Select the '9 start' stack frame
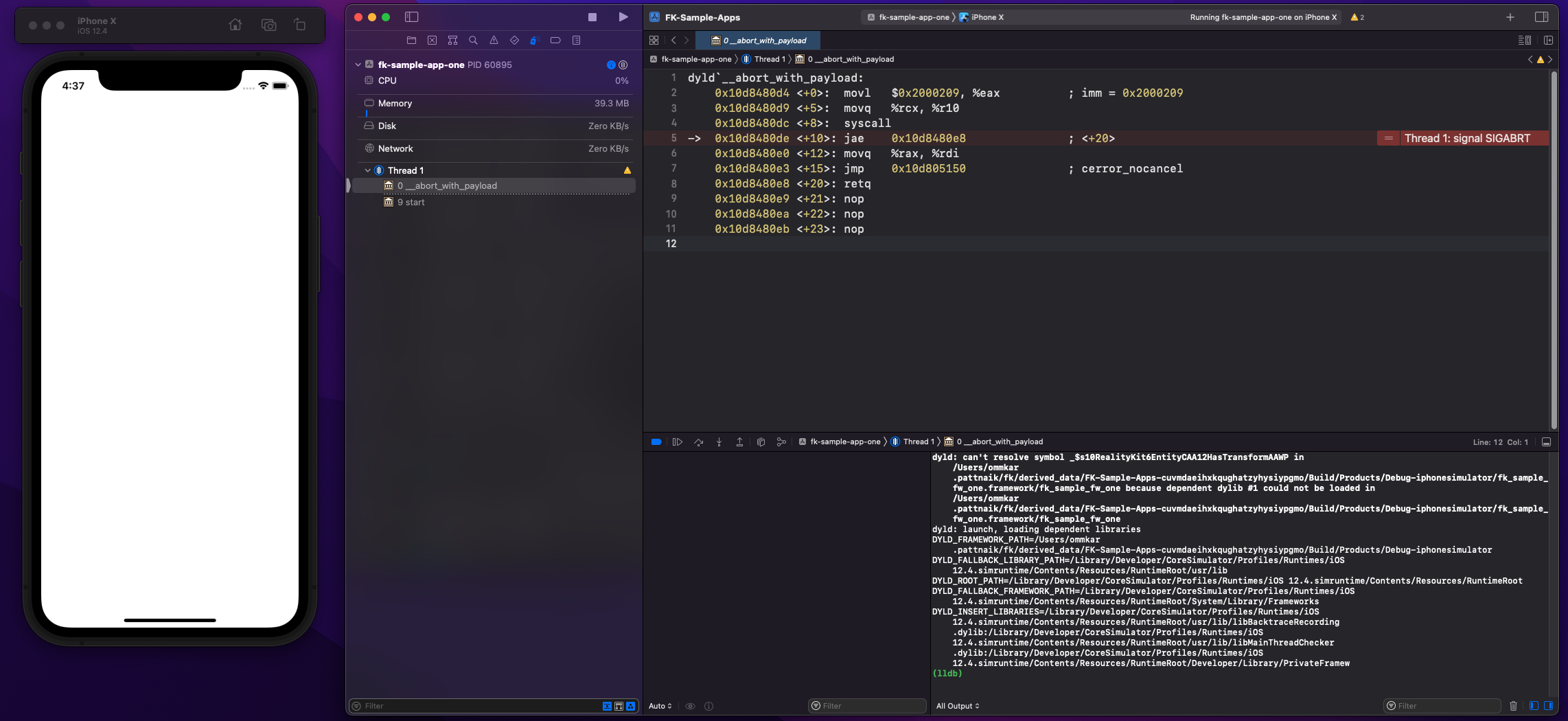The width and height of the screenshot is (1568, 721). coord(411,203)
